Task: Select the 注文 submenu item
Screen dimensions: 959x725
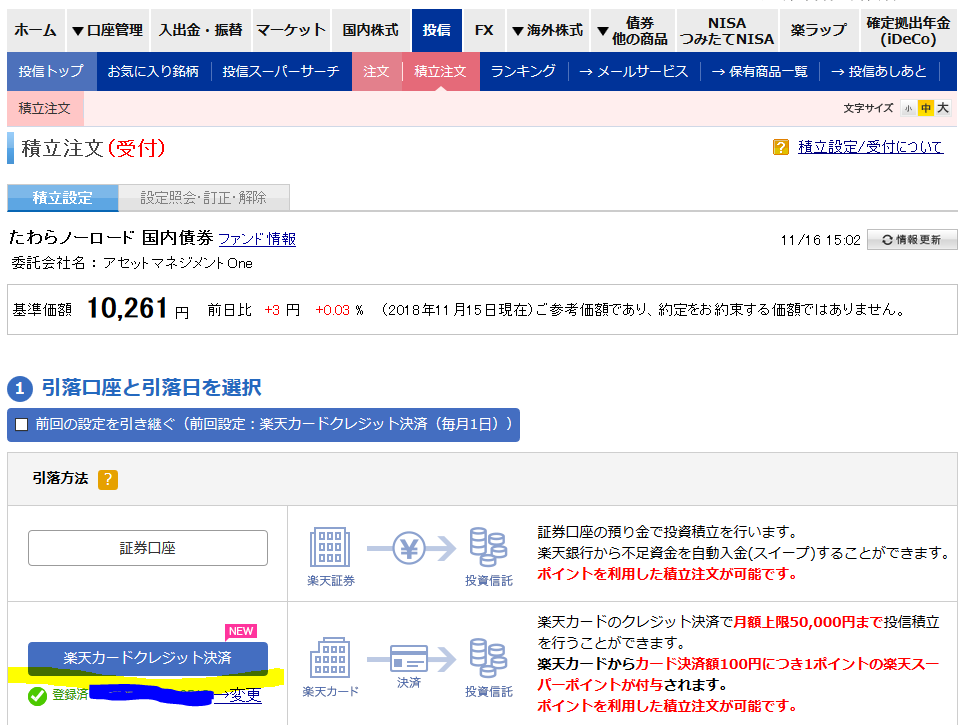Action: (376, 72)
